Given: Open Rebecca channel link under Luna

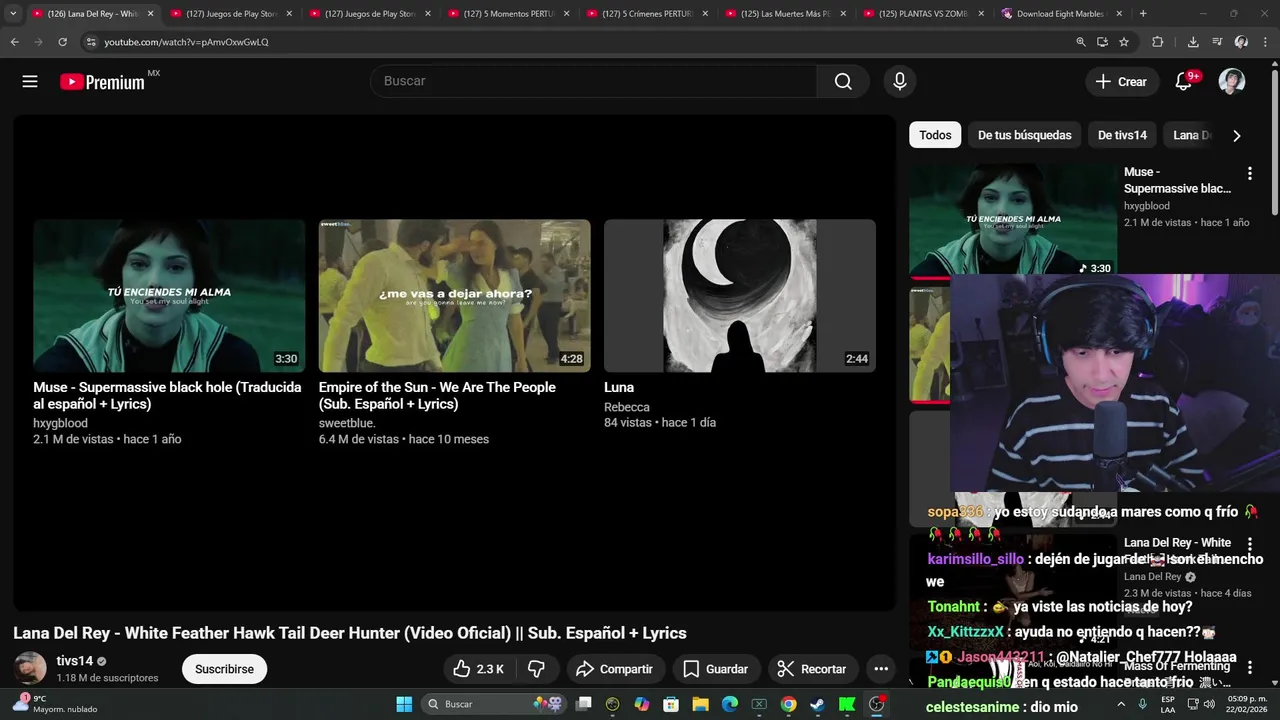Looking at the screenshot, I should [x=627, y=407].
